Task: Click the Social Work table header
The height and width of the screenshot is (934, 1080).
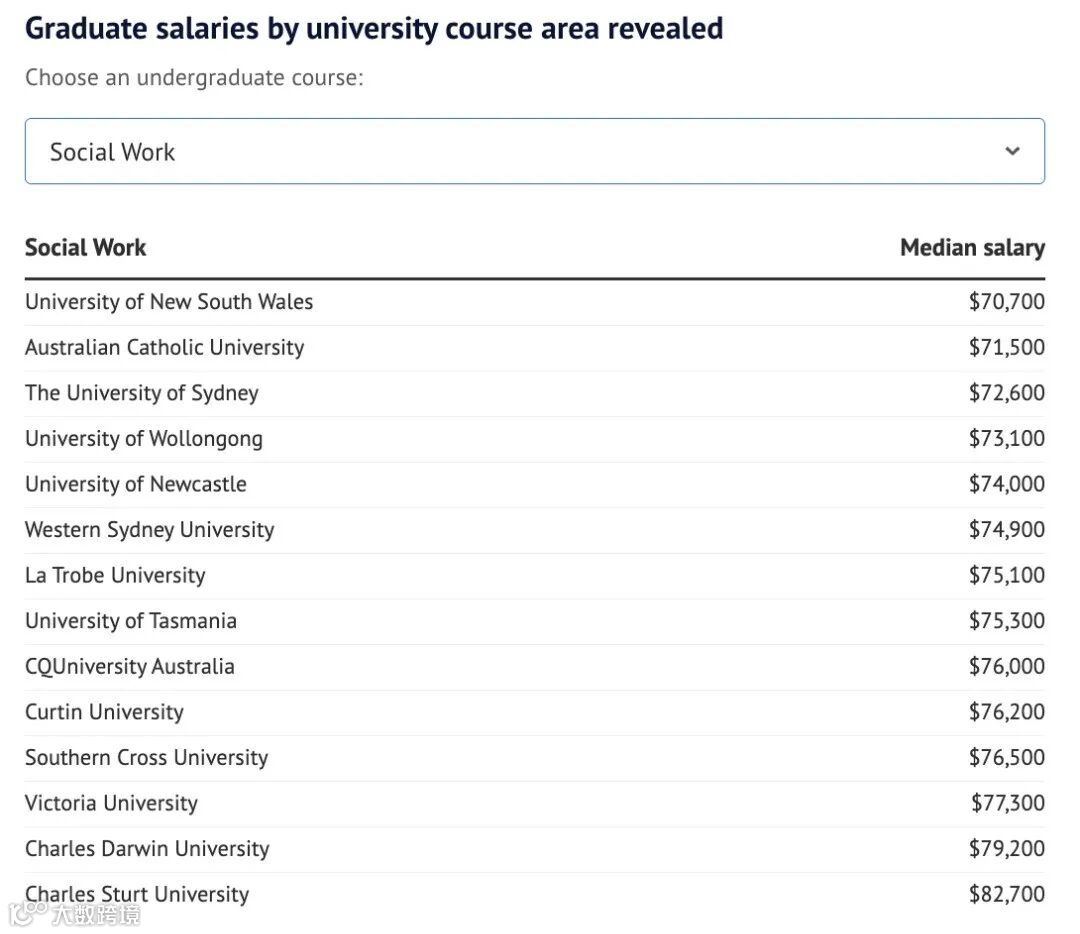Action: tap(86, 248)
